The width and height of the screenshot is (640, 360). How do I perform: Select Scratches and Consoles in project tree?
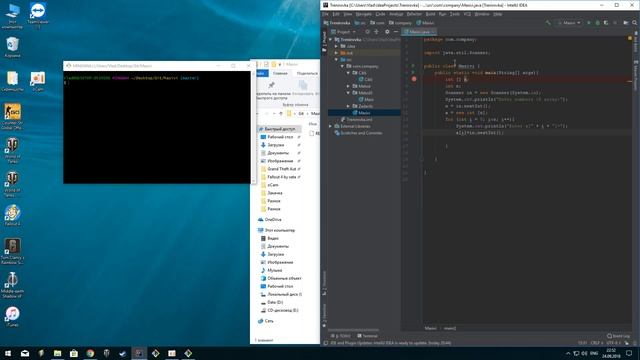click(358, 133)
